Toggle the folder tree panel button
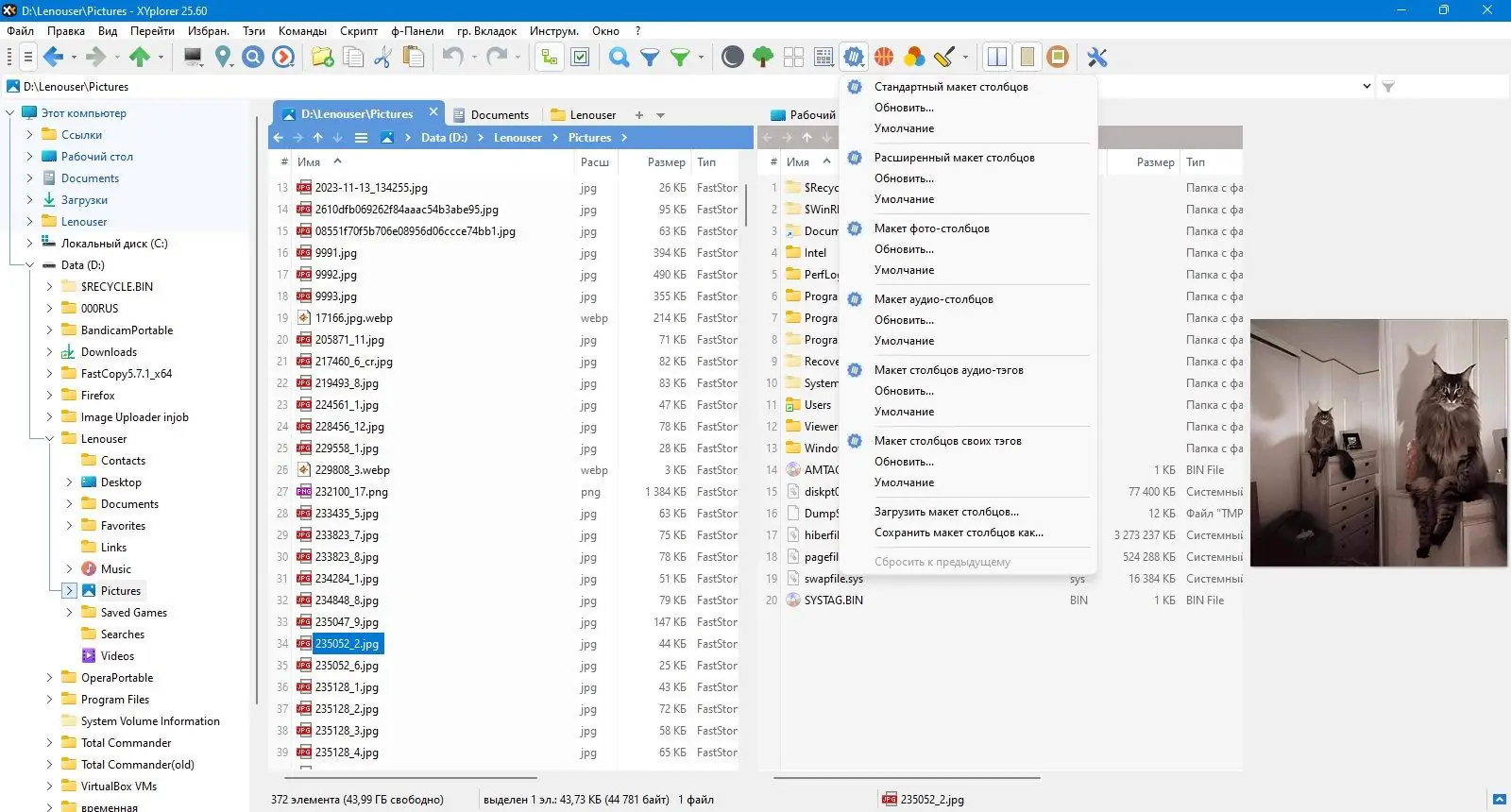Image resolution: width=1511 pixels, height=812 pixels. click(549, 58)
